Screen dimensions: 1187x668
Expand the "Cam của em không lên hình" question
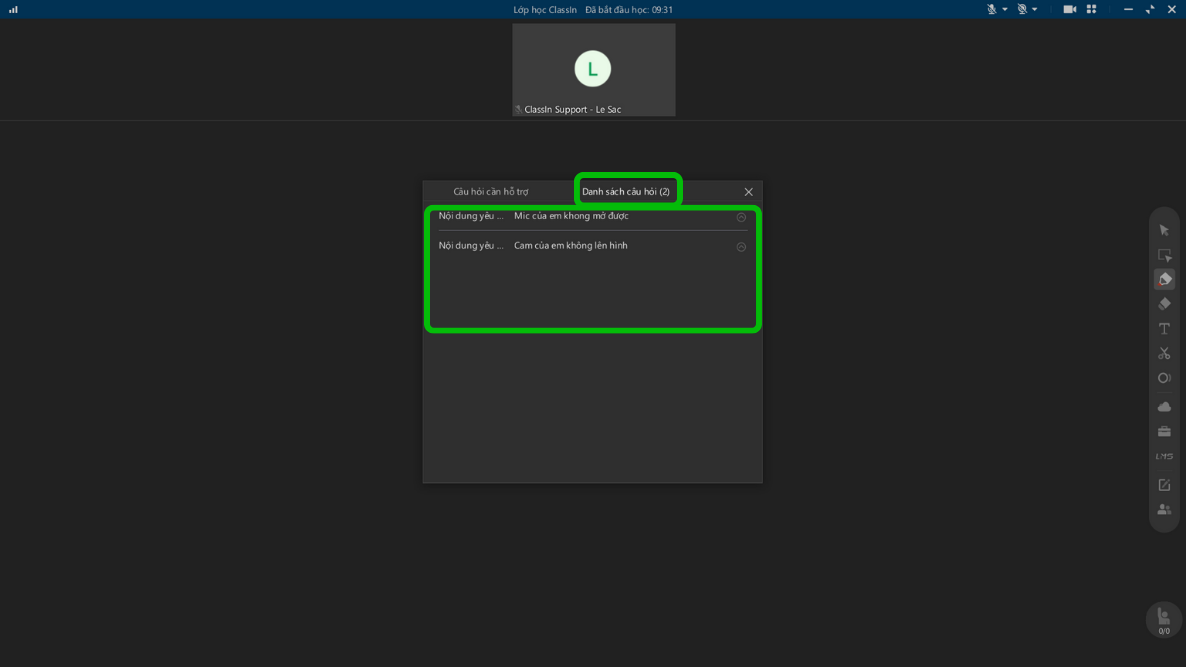click(741, 247)
